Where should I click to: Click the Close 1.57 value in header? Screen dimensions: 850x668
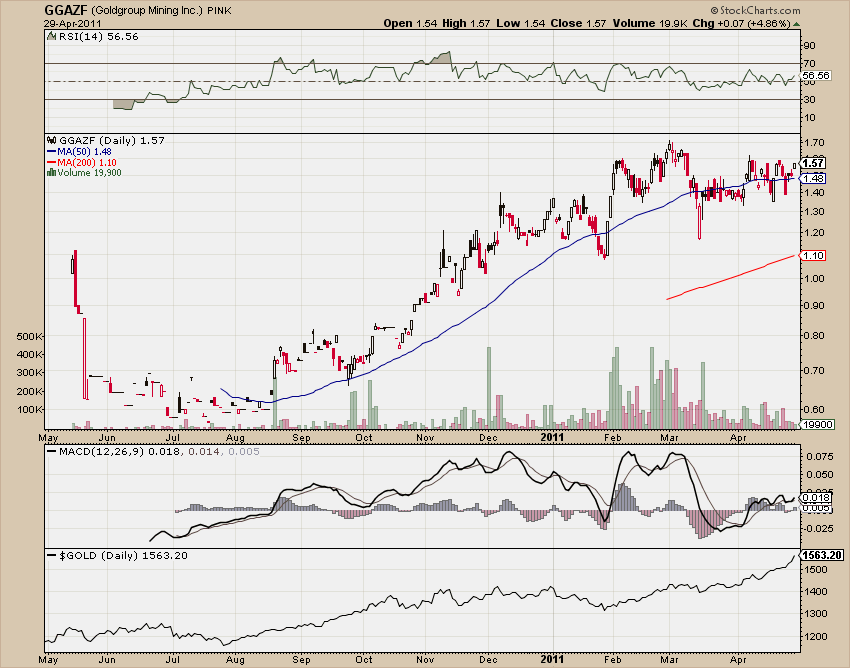(578, 23)
